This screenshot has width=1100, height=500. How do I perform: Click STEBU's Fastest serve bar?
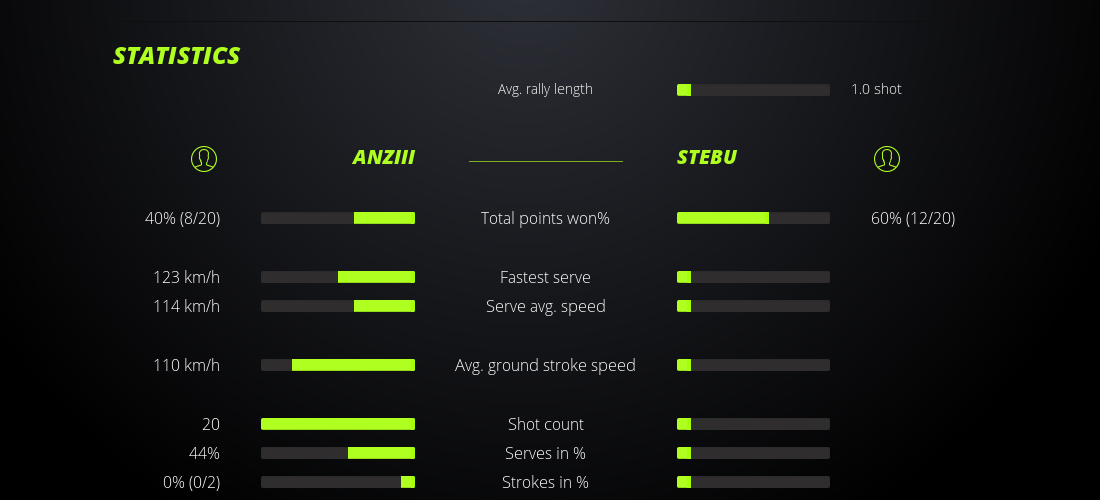[753, 277]
